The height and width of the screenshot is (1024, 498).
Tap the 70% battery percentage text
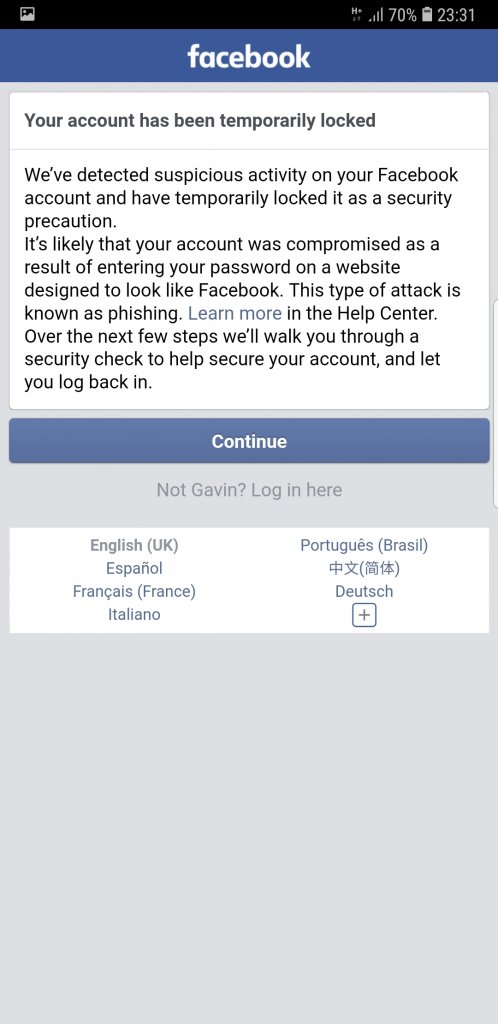pos(402,14)
